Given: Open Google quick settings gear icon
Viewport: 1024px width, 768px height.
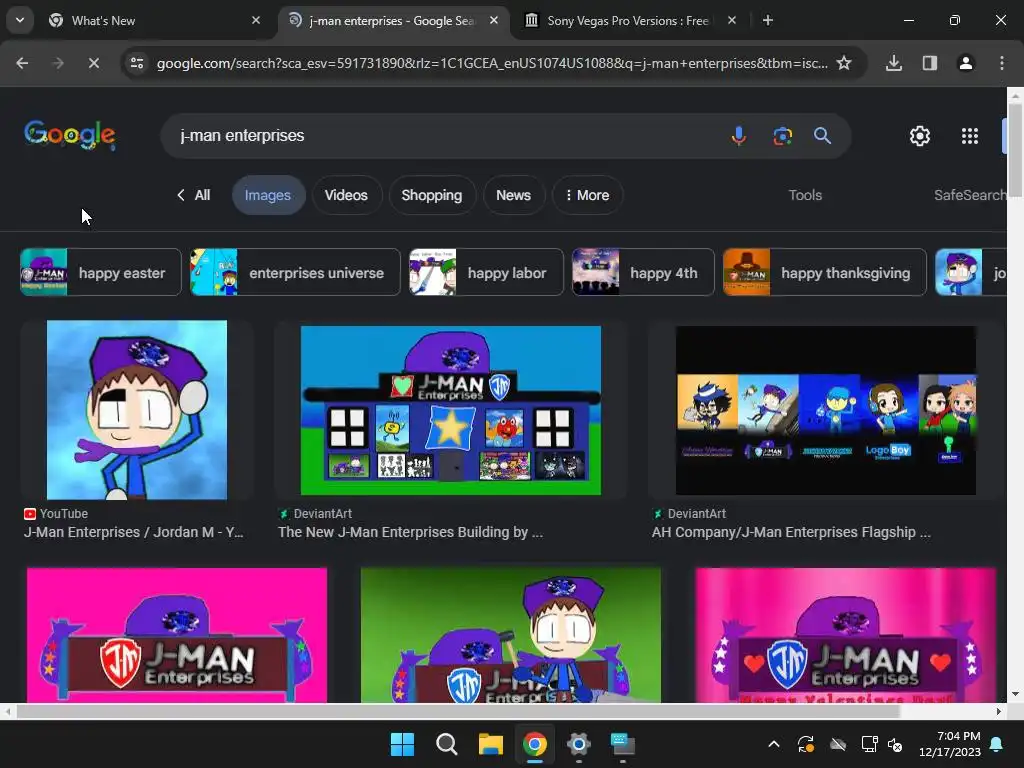Looking at the screenshot, I should point(920,136).
